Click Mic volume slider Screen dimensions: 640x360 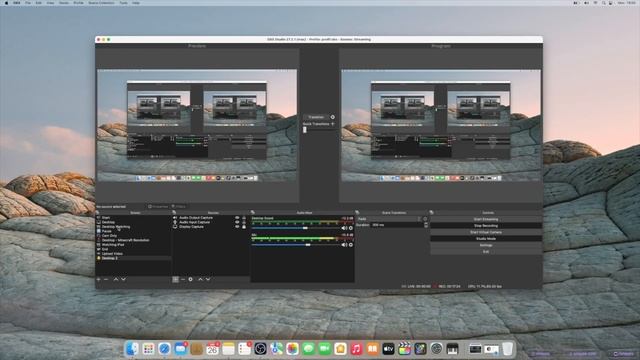point(297,245)
